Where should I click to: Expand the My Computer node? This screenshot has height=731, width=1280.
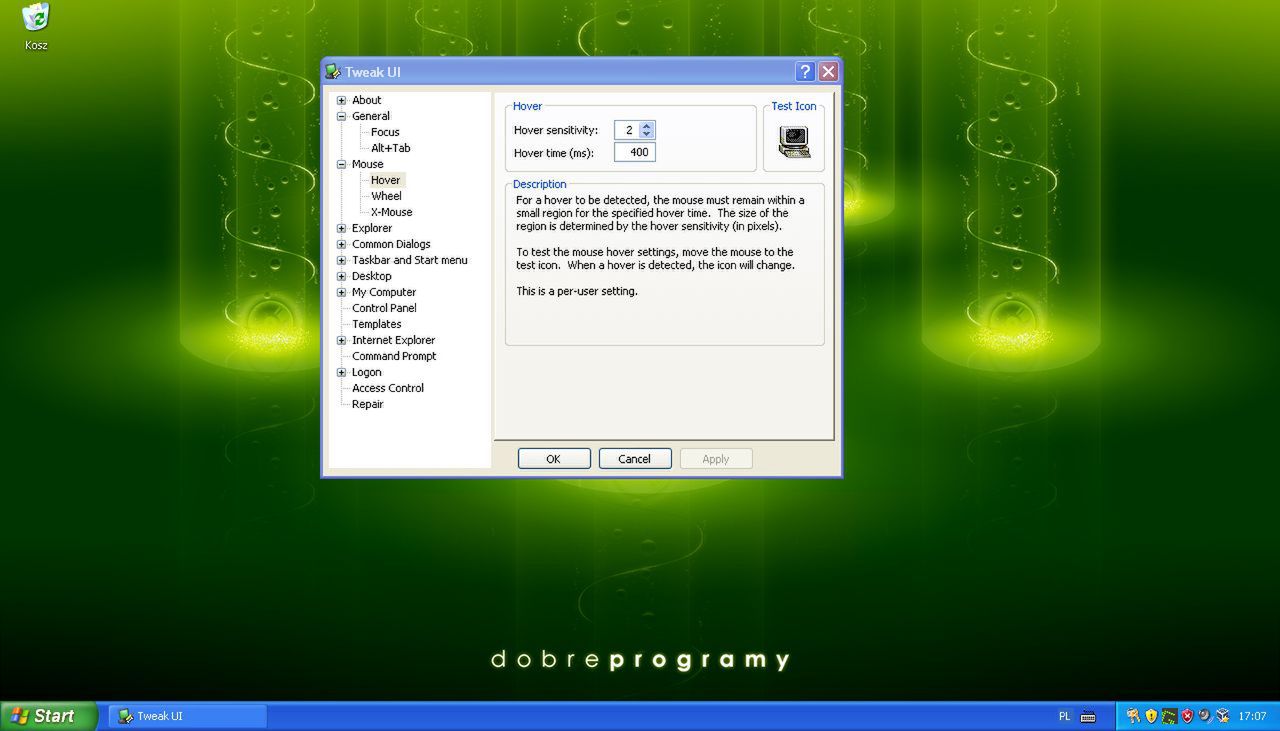coord(342,292)
